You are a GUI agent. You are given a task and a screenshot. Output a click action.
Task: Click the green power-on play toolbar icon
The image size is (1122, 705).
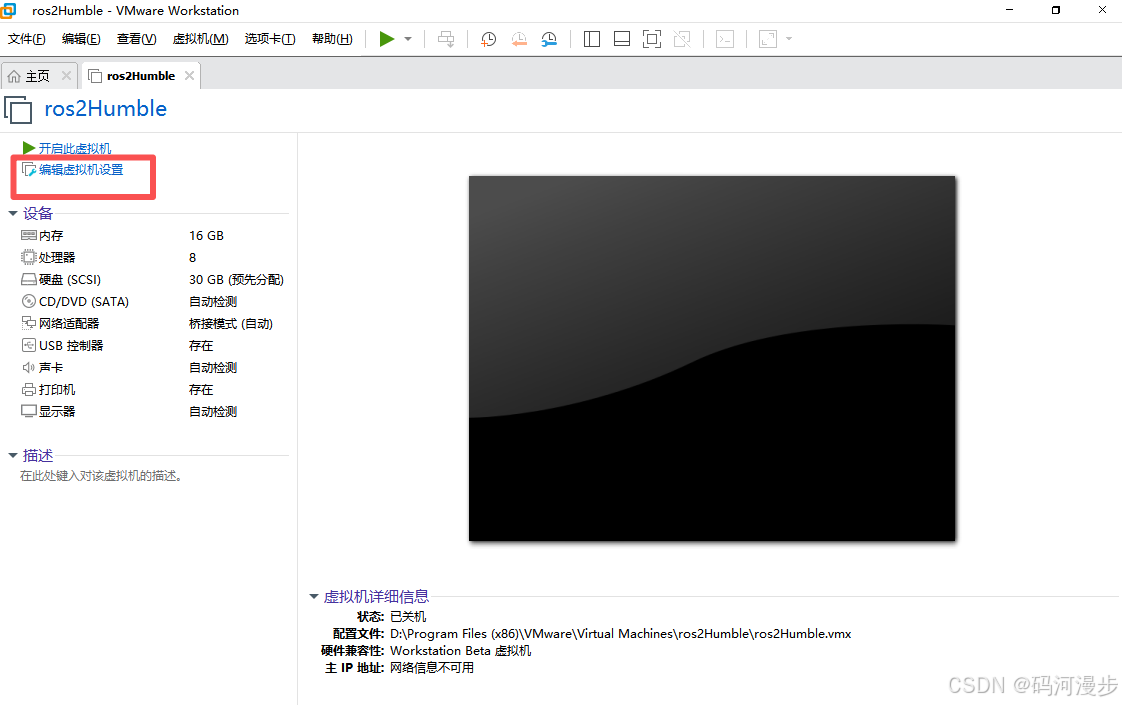click(386, 39)
